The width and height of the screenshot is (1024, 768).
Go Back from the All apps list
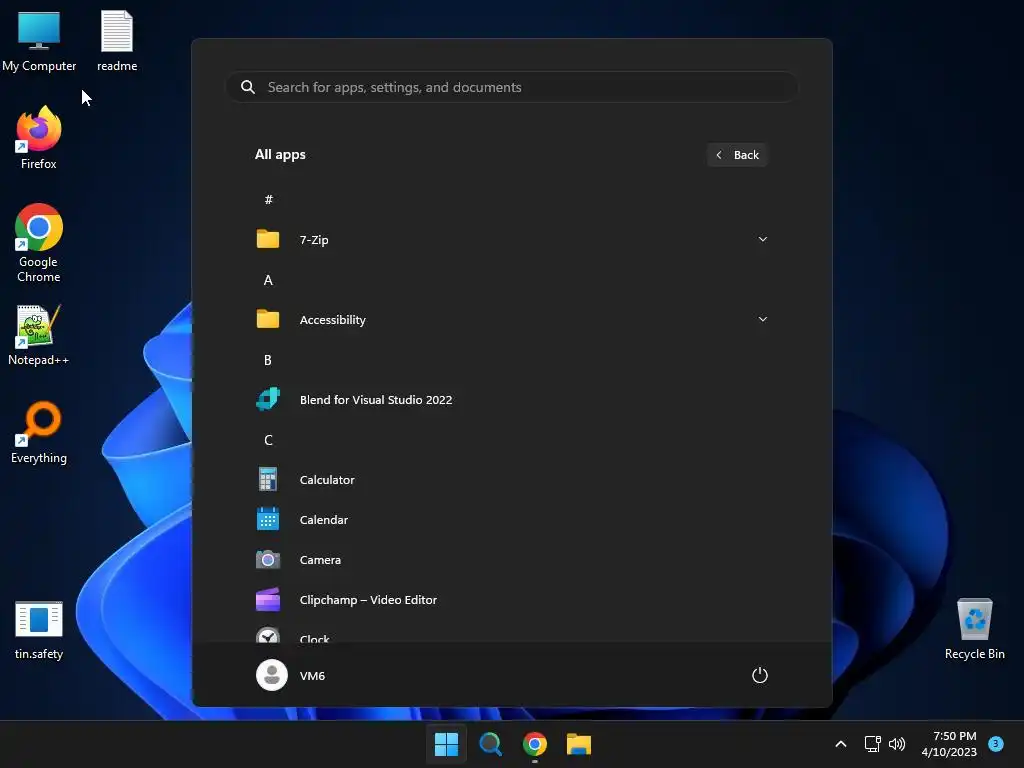737,155
